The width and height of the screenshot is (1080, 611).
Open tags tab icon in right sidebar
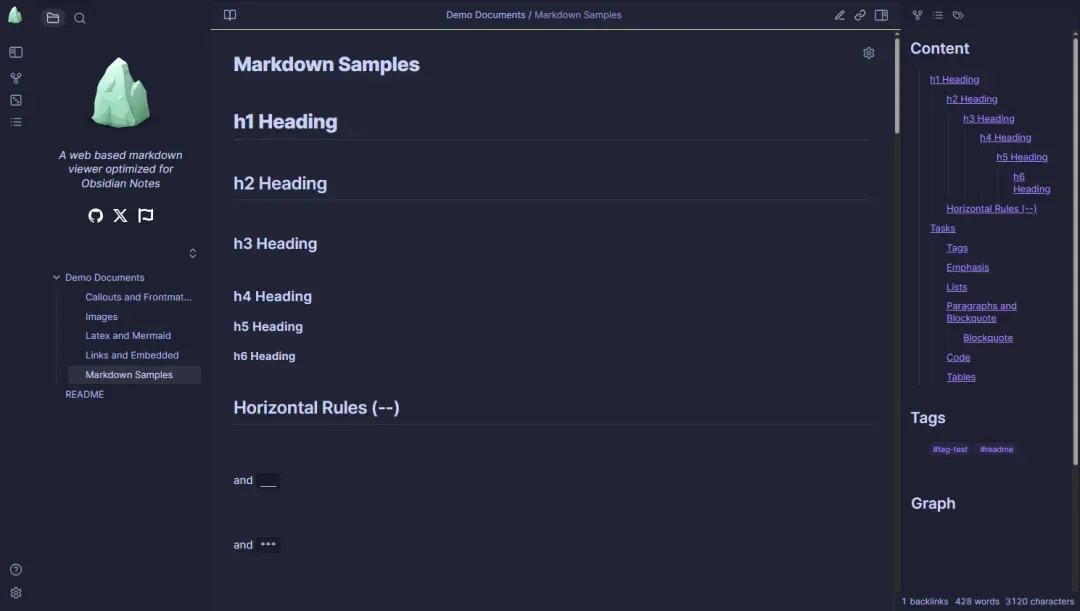point(958,15)
